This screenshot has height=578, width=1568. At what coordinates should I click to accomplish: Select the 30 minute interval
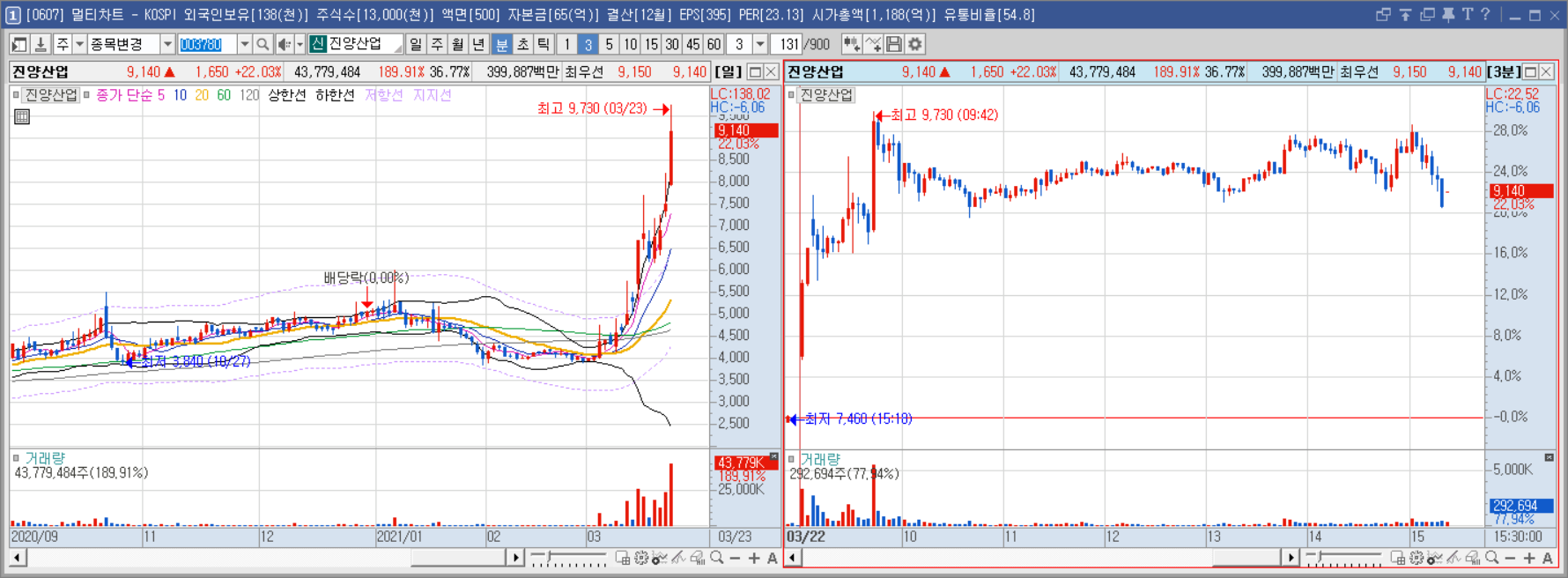click(x=672, y=44)
